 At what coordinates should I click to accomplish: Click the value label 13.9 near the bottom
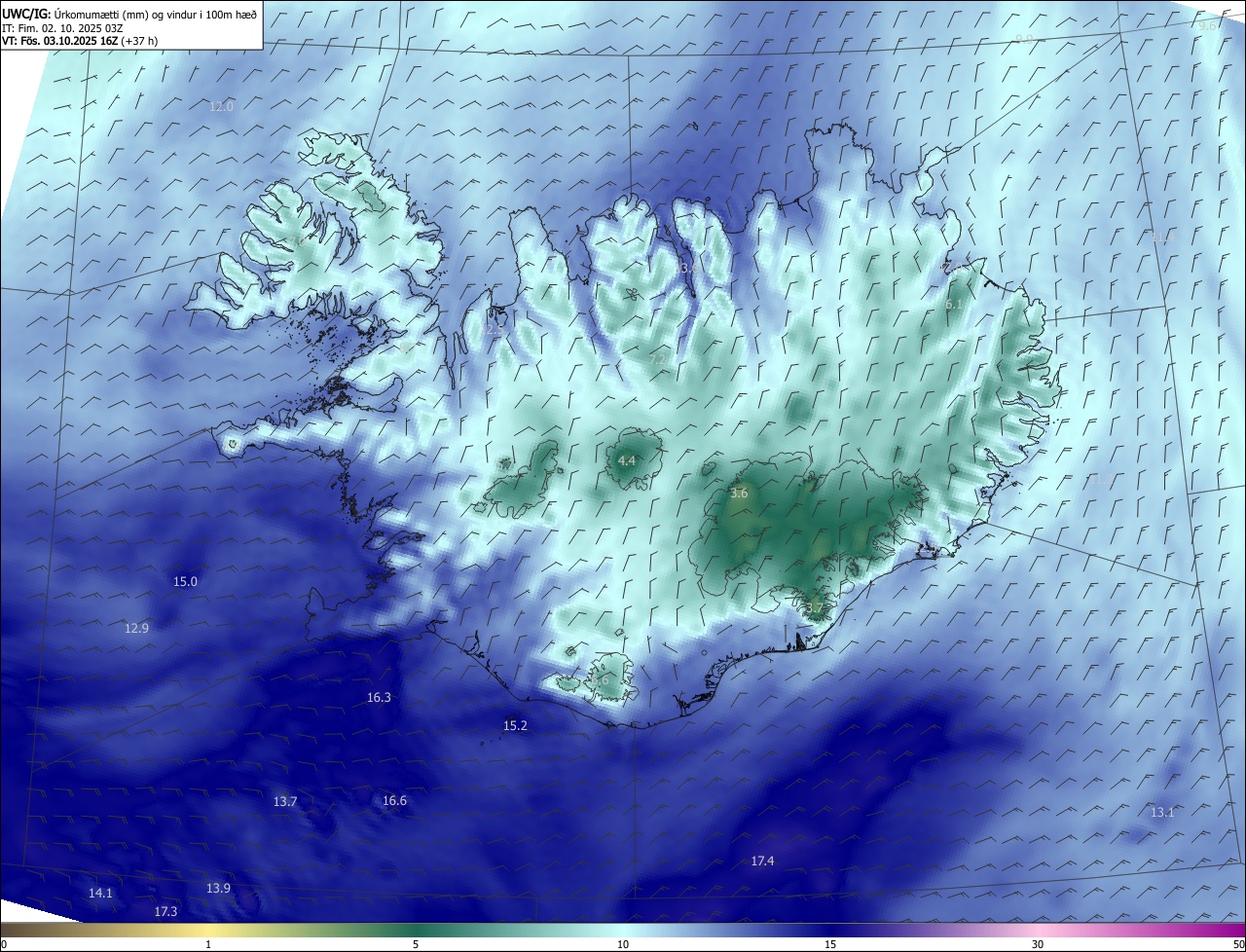218,888
